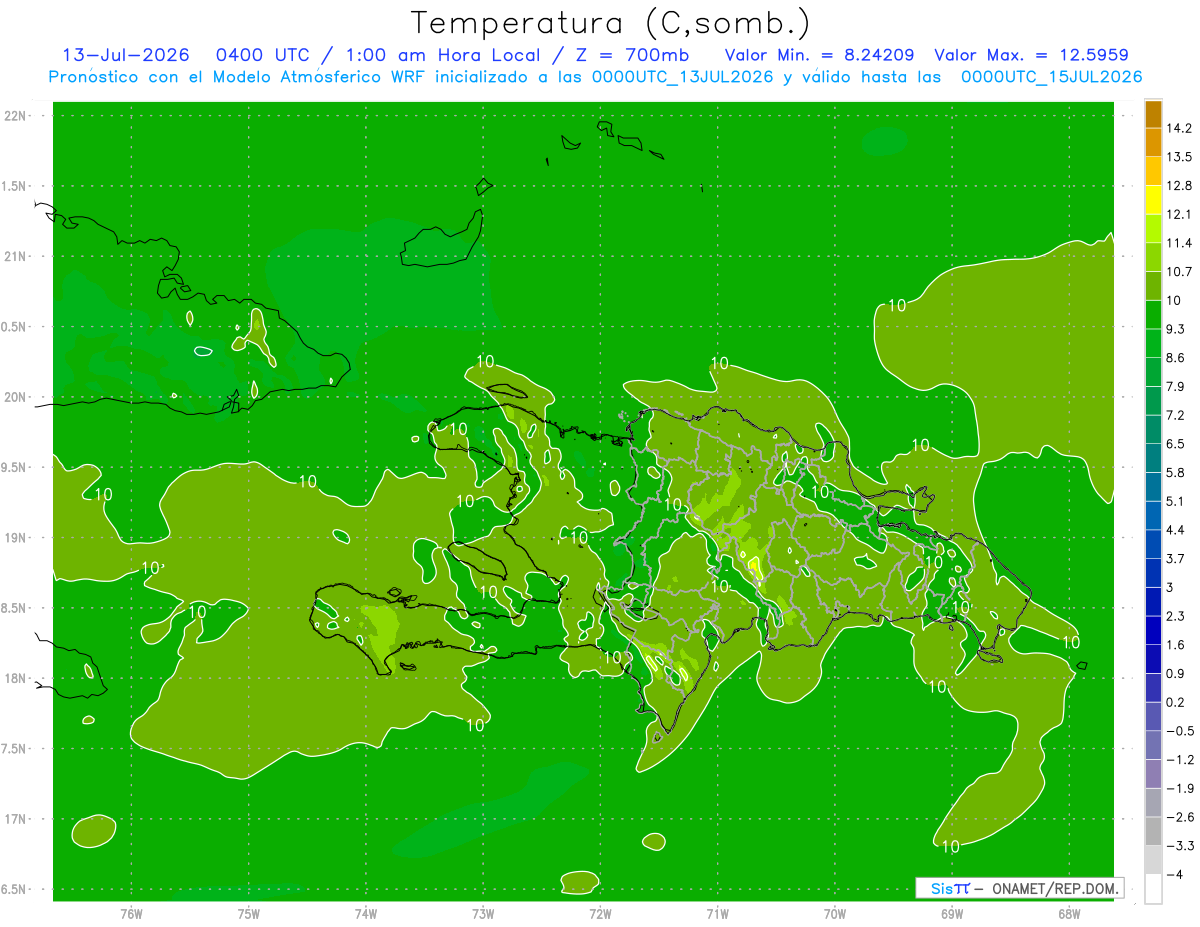The image size is (1200, 927).
Task: Click colorbar value "9.3"
Action: (1177, 329)
